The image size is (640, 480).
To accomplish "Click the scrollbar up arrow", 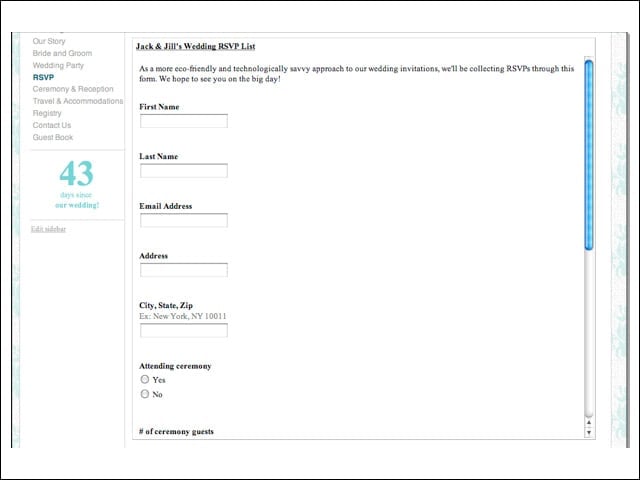I will [x=589, y=422].
